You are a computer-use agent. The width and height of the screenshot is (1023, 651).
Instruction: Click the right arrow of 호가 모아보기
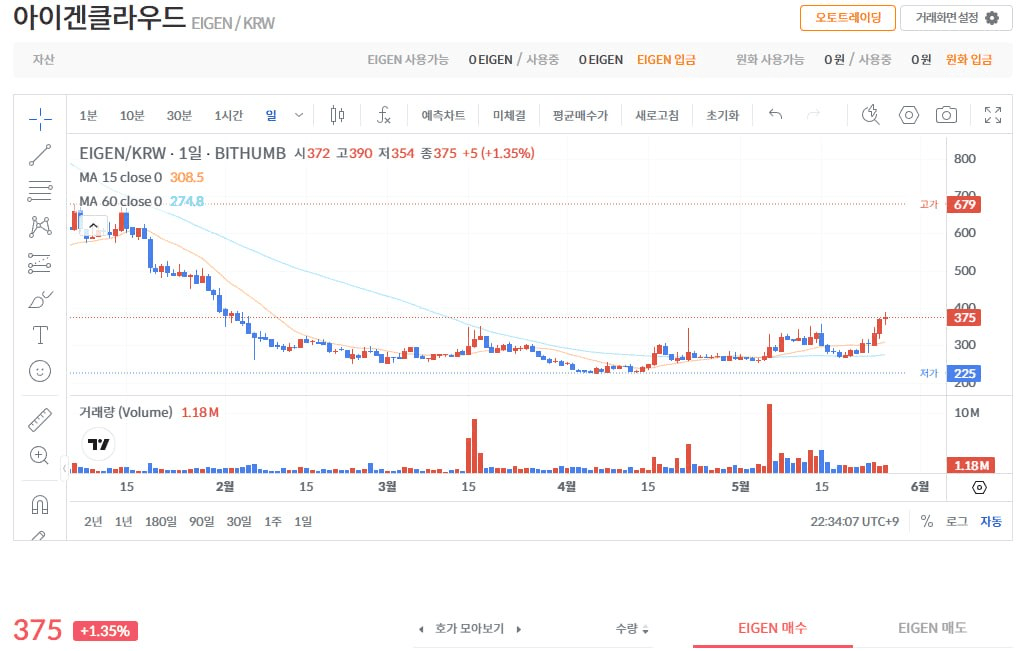point(519,629)
